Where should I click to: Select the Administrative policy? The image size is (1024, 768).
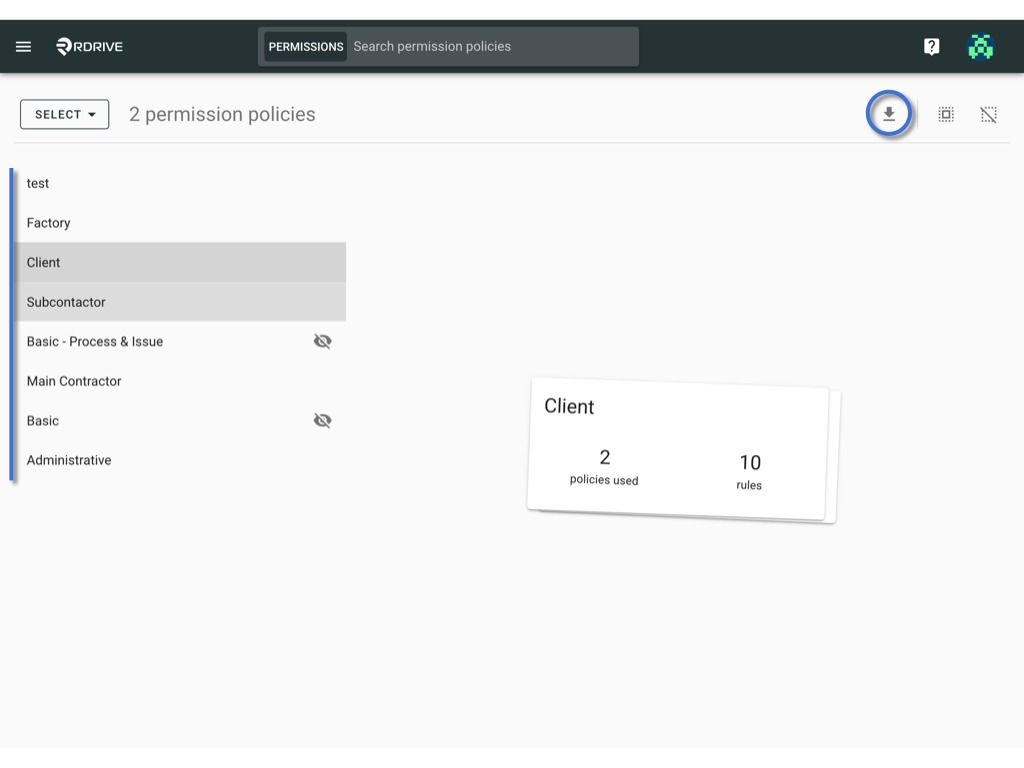tap(180, 460)
